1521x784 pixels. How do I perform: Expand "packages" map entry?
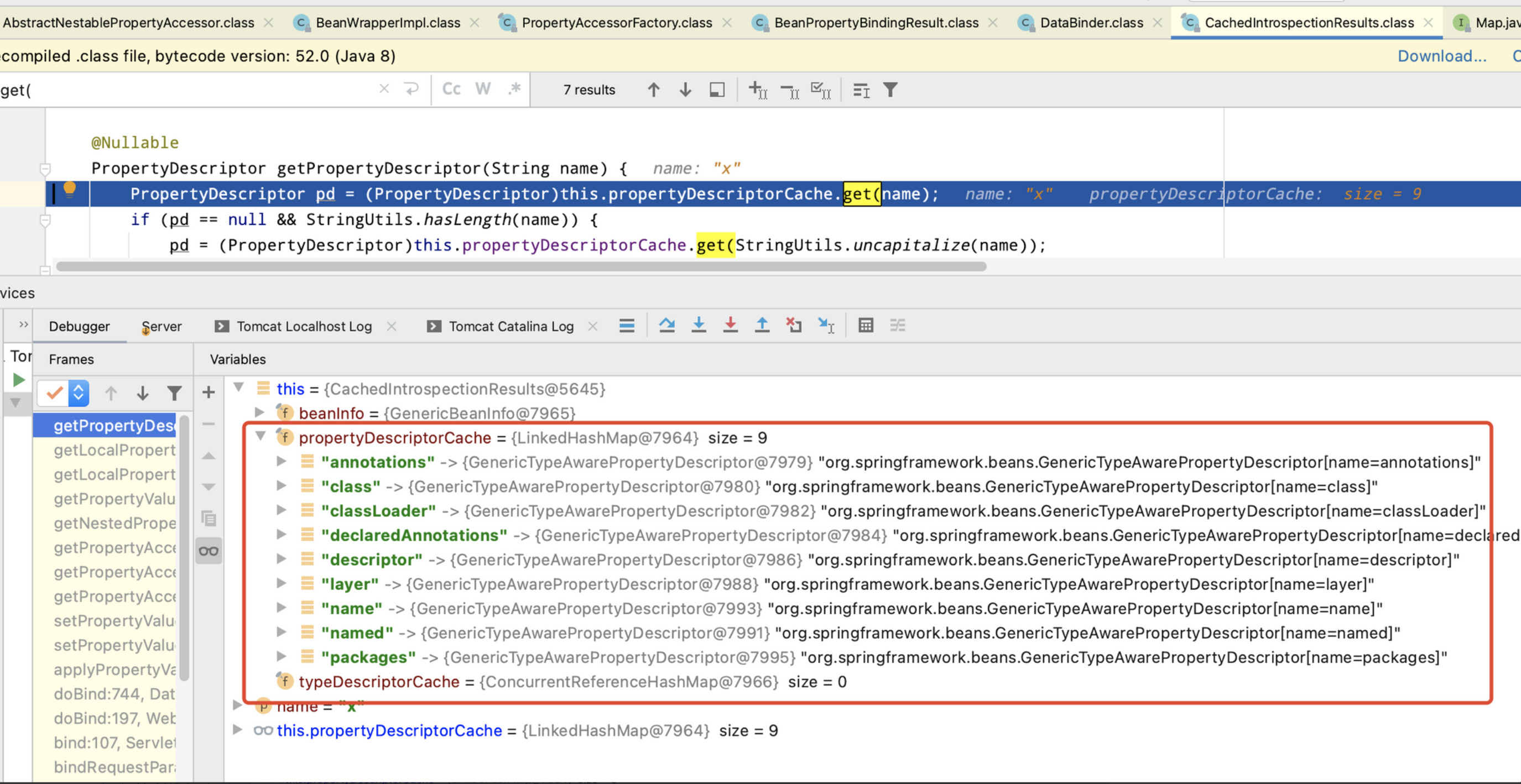coord(282,656)
